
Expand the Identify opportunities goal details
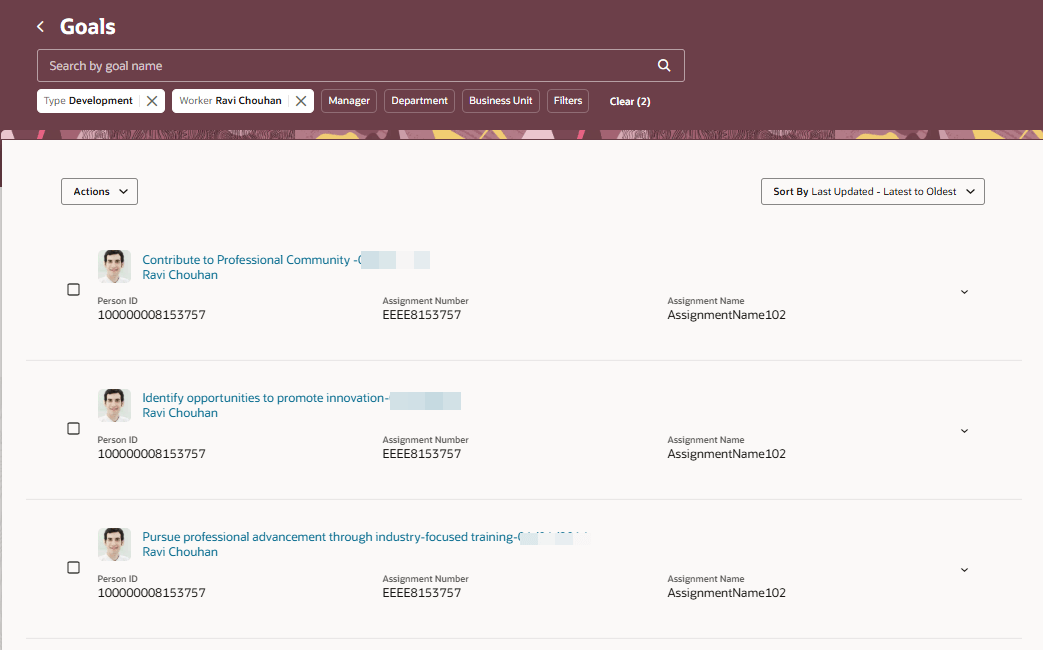pyautogui.click(x=963, y=430)
